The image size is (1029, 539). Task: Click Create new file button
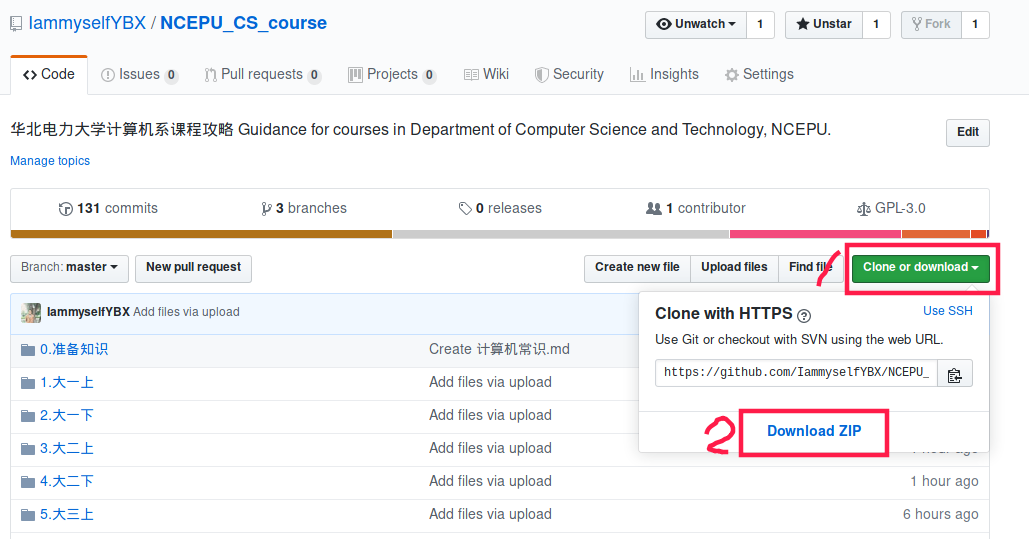(x=637, y=269)
